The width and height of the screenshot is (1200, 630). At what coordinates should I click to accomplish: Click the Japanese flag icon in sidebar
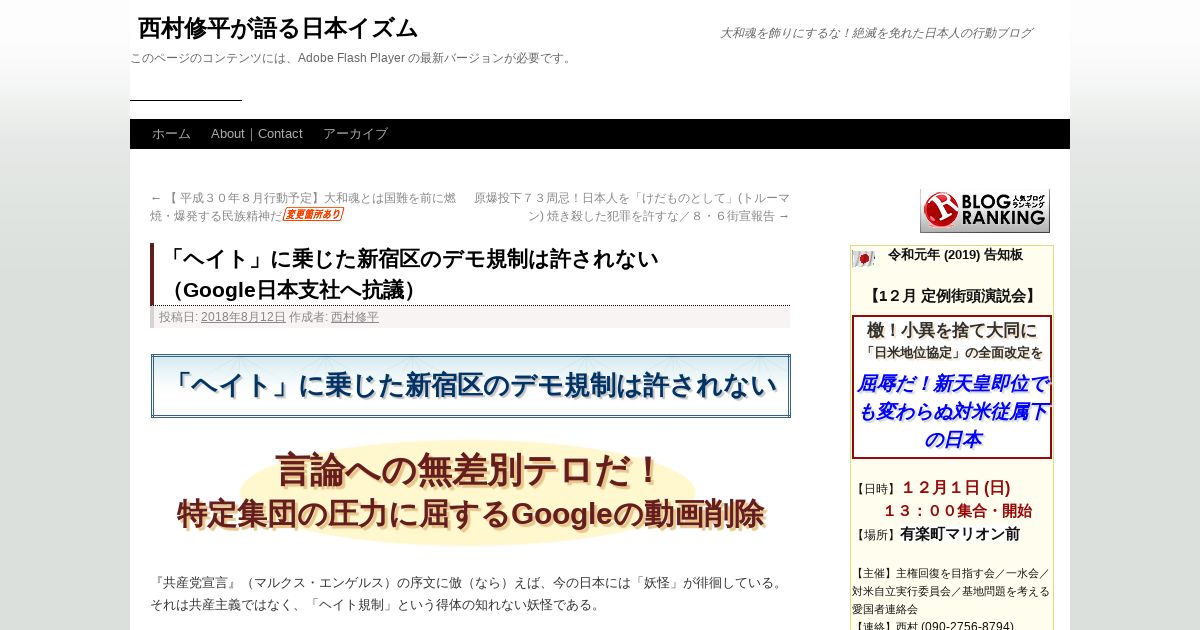coord(863,258)
